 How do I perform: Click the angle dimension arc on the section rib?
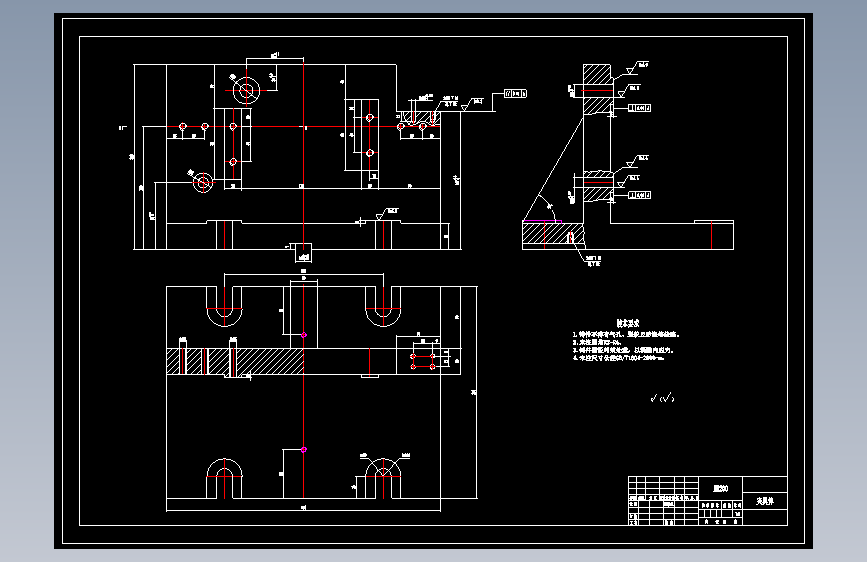pos(547,206)
